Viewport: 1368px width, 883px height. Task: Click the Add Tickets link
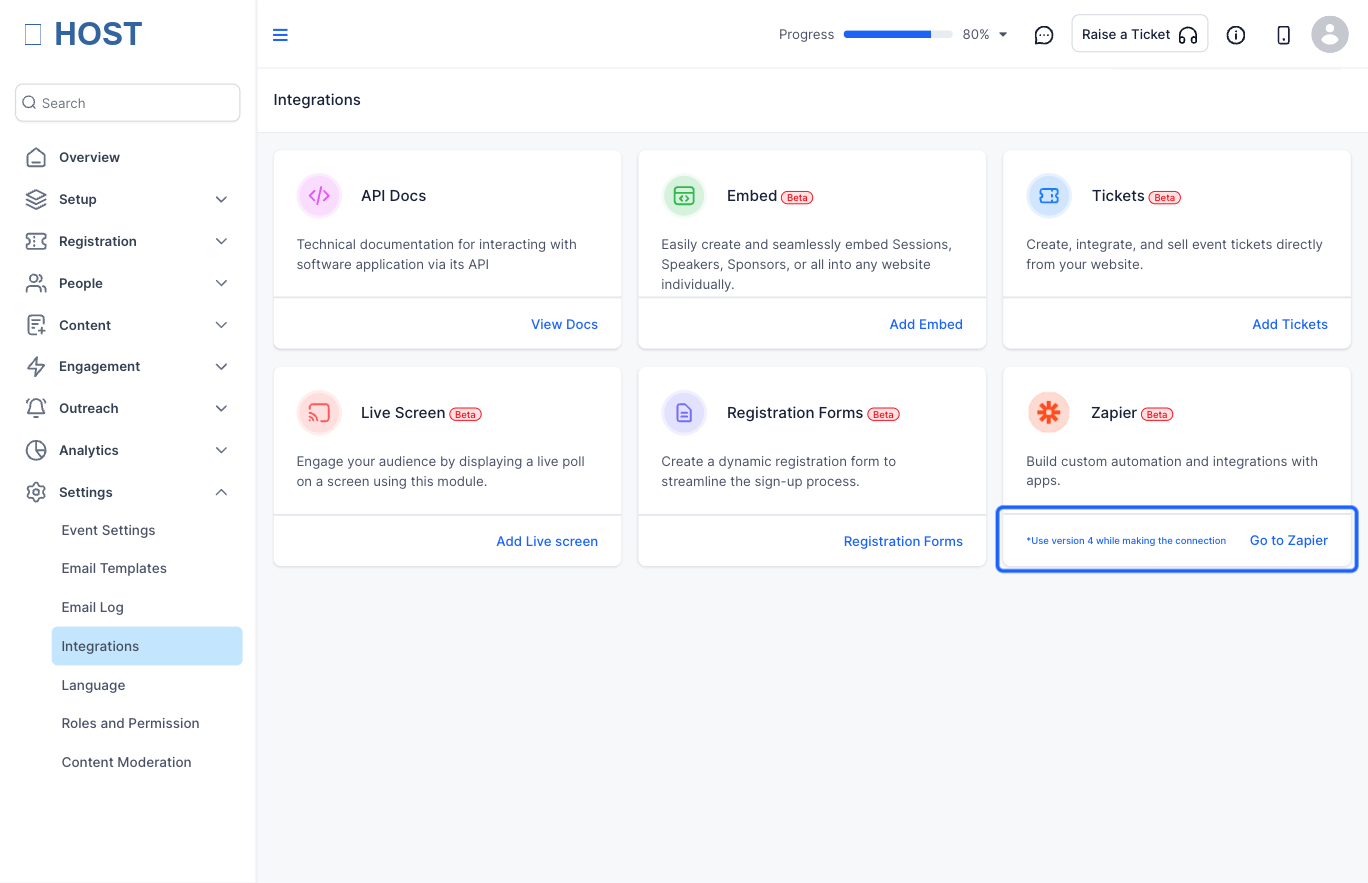click(1290, 324)
